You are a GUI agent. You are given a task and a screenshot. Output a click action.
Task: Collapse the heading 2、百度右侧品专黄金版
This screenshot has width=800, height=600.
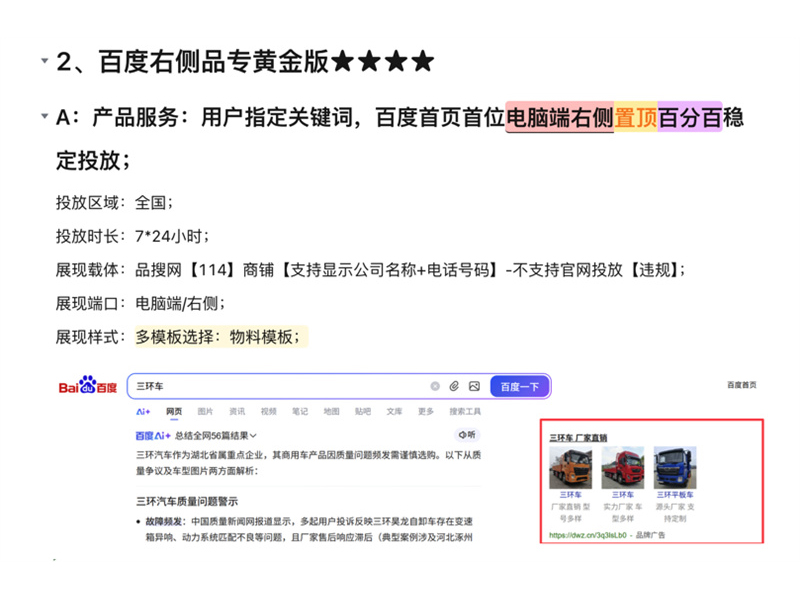point(45,61)
